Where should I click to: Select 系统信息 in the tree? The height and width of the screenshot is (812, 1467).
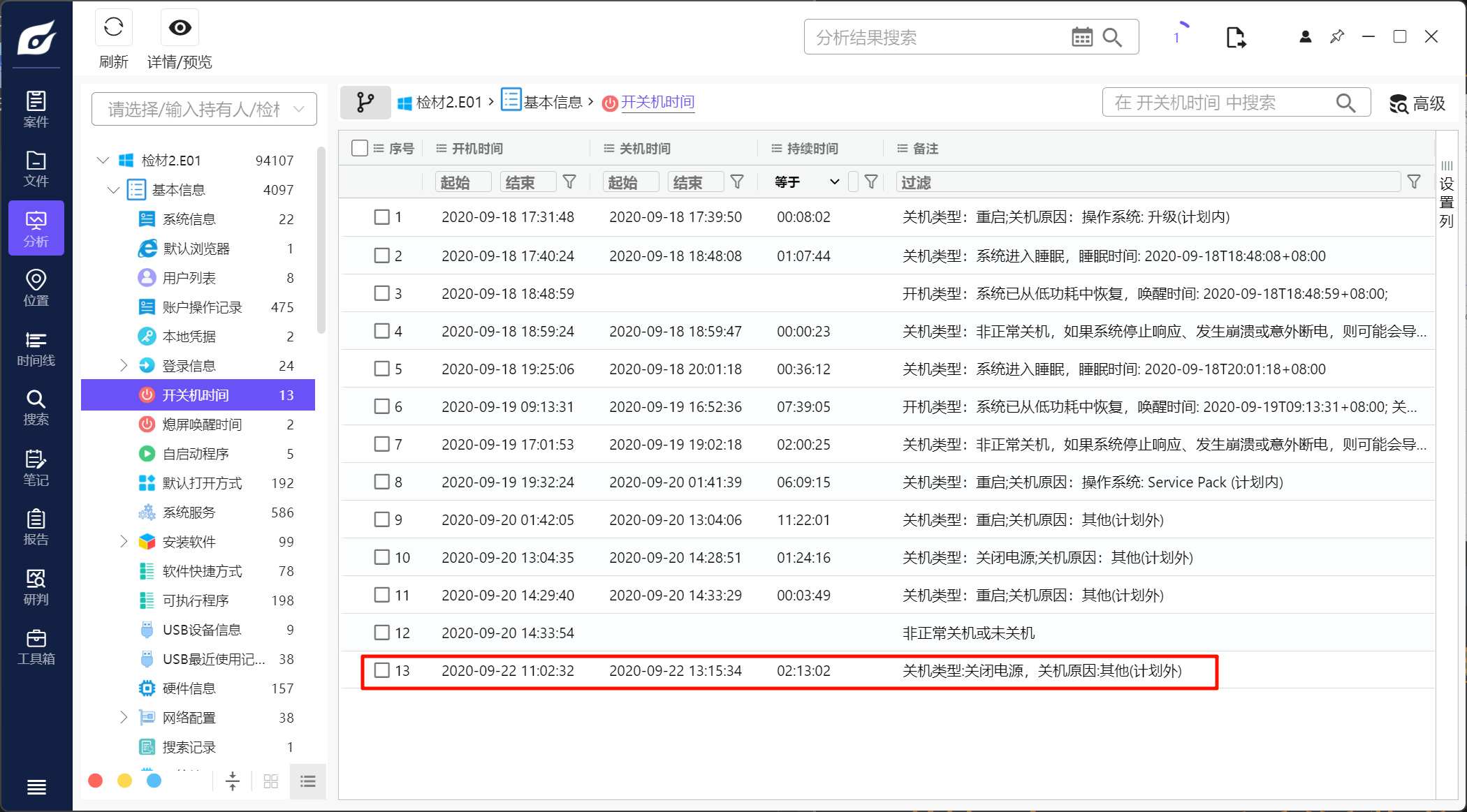[x=189, y=219]
